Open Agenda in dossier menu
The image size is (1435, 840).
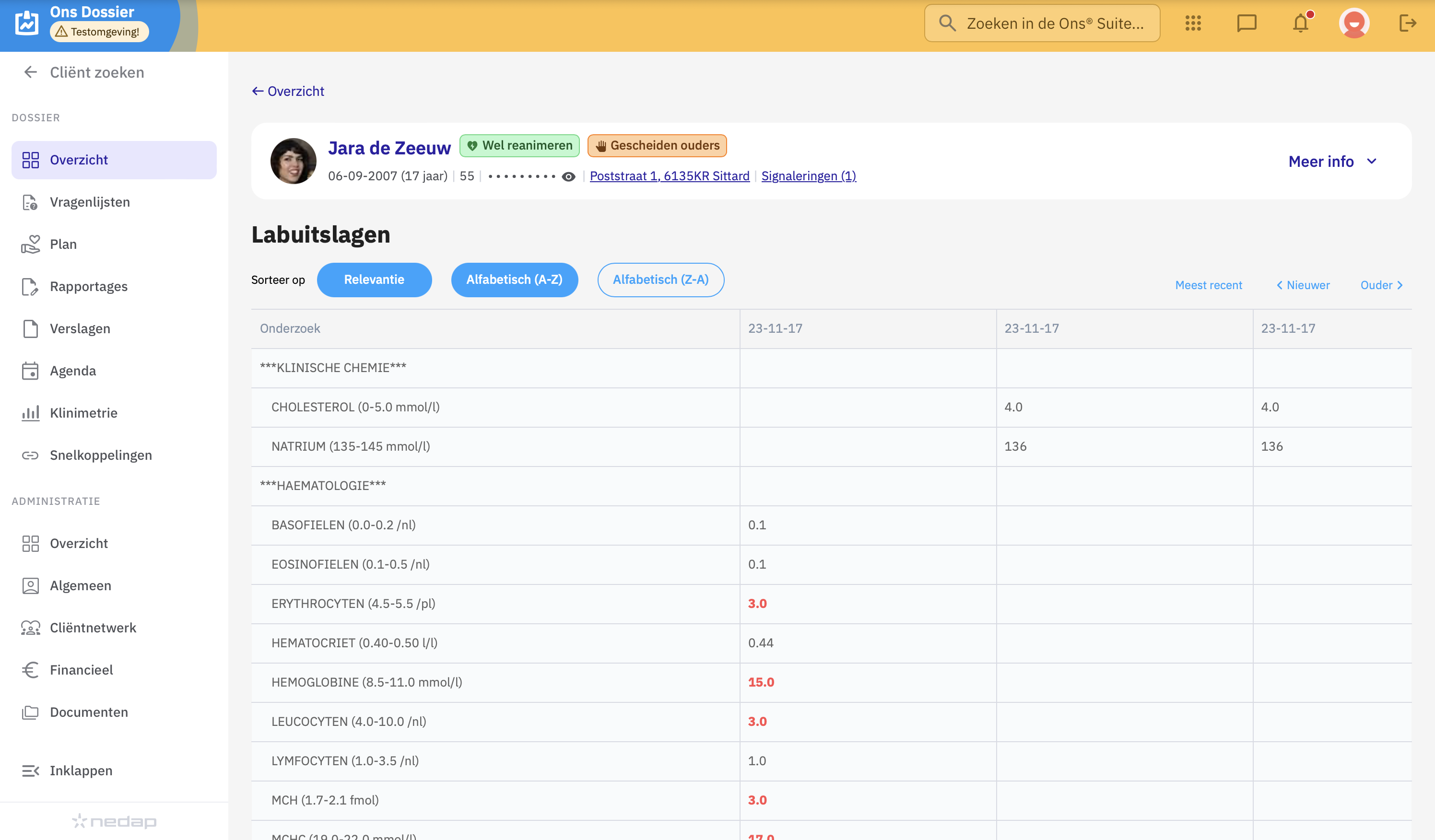click(73, 371)
